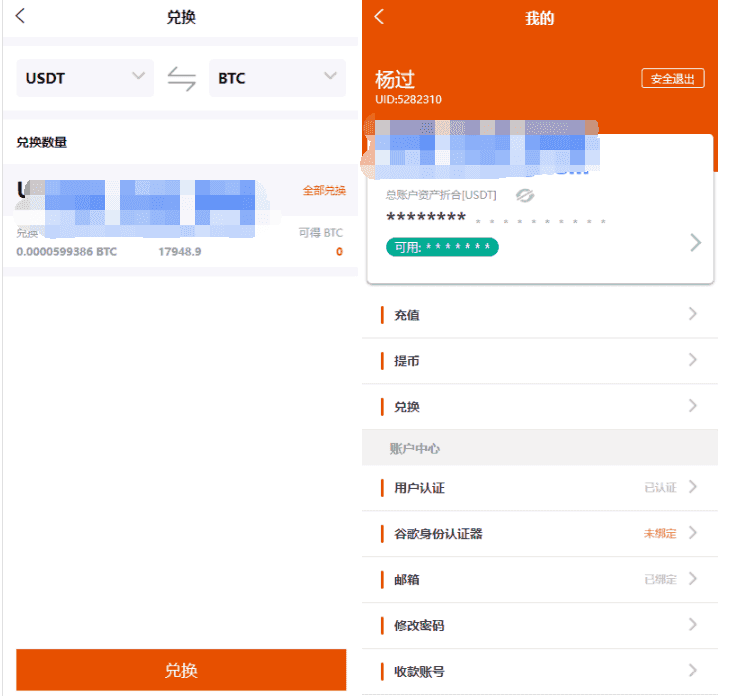Click the UID:5282310 text
The height and width of the screenshot is (696, 735).
point(408,99)
